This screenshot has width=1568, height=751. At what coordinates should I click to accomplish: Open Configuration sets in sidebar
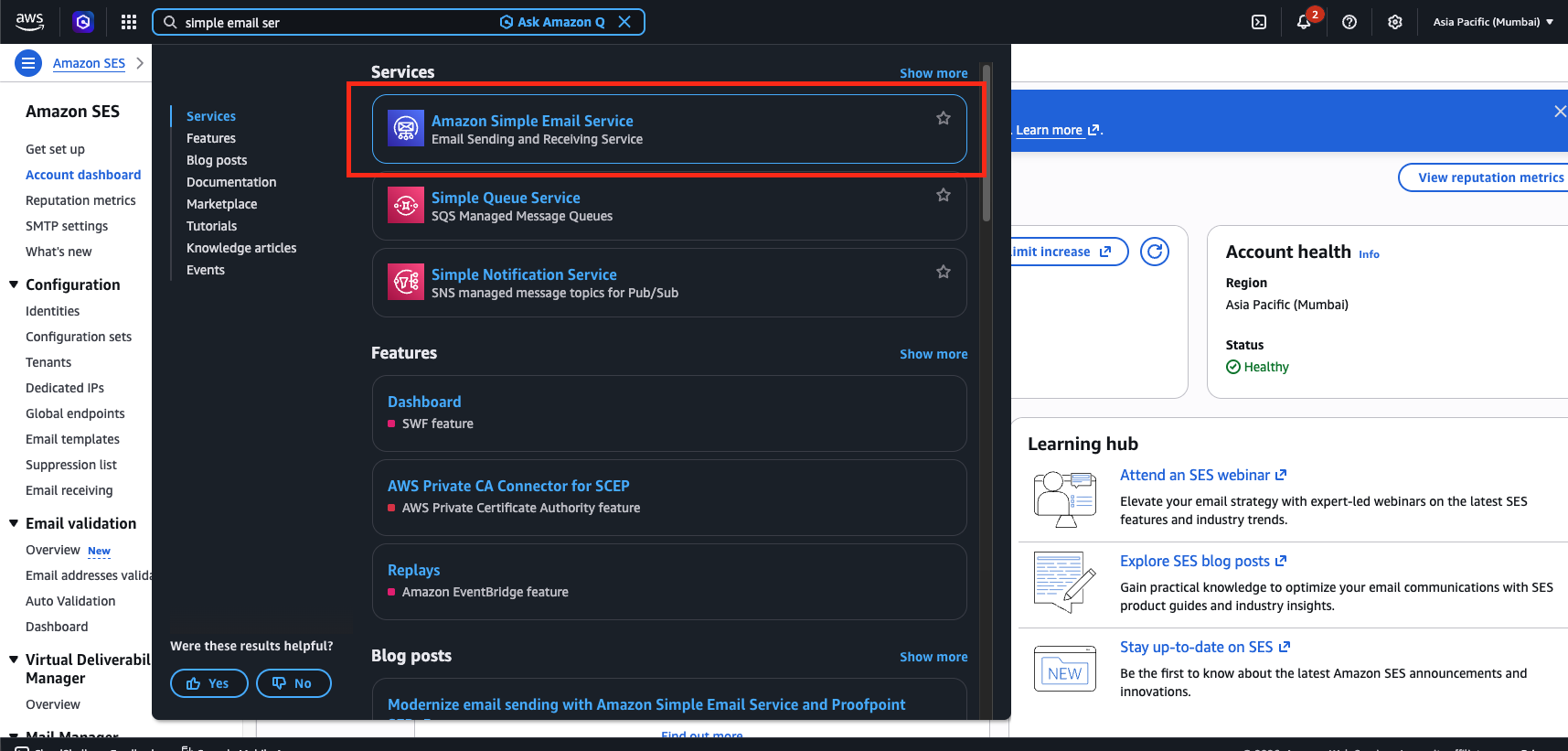coord(79,337)
